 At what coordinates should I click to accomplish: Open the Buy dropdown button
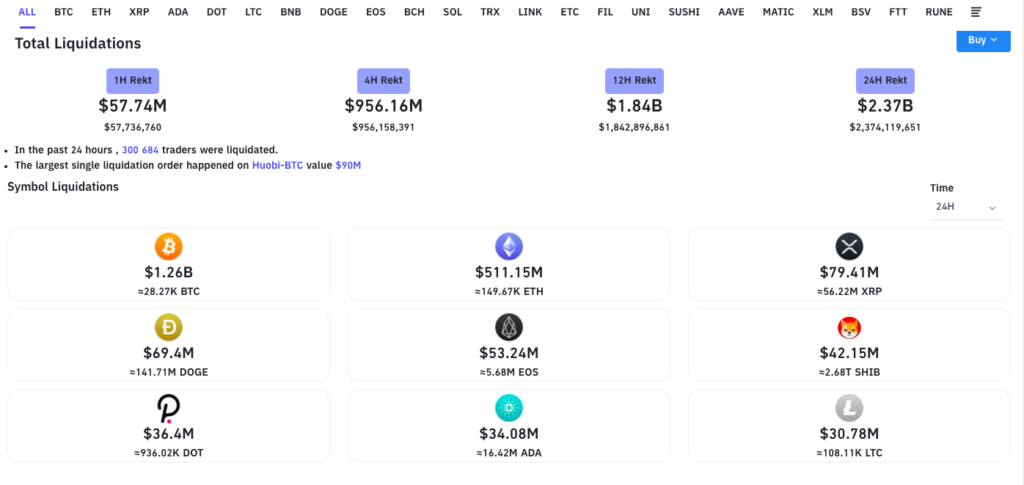(x=982, y=40)
